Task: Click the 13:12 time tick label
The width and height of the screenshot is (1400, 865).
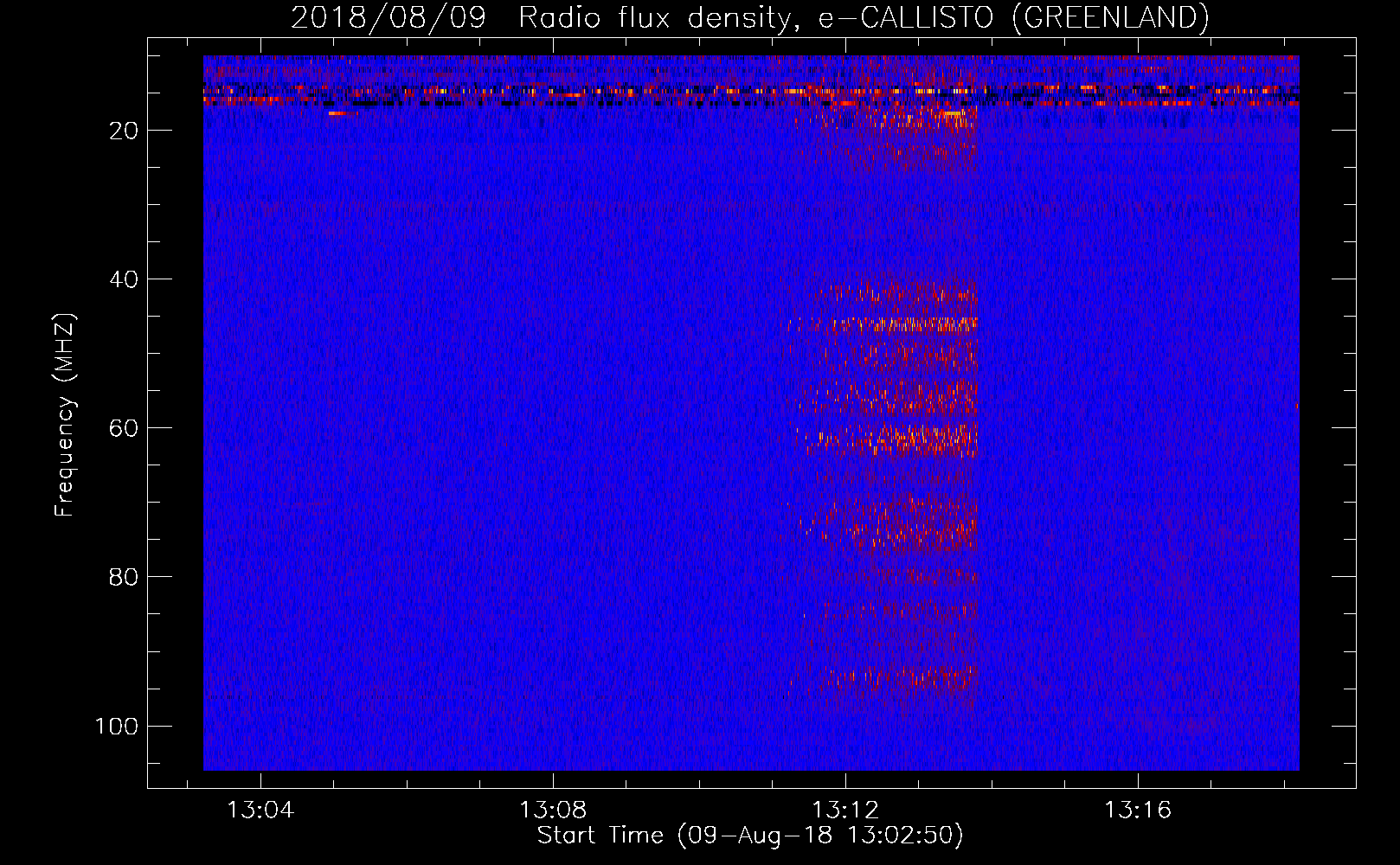Action: pyautogui.click(x=845, y=810)
